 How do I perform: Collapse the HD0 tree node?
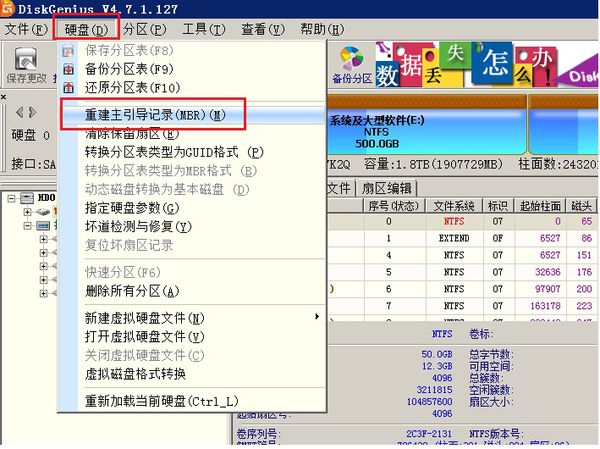click(12, 198)
